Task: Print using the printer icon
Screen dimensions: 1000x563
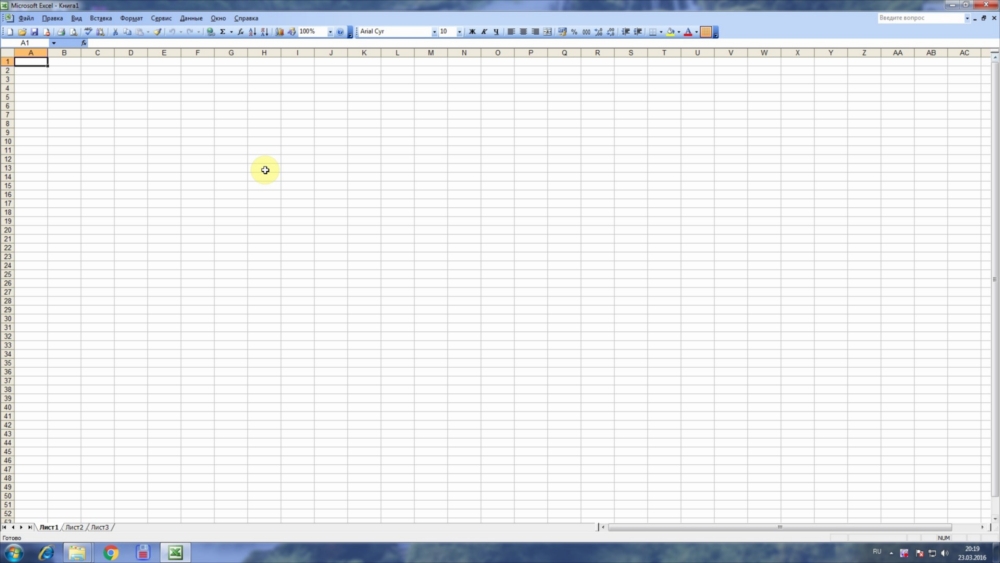Action: click(61, 32)
